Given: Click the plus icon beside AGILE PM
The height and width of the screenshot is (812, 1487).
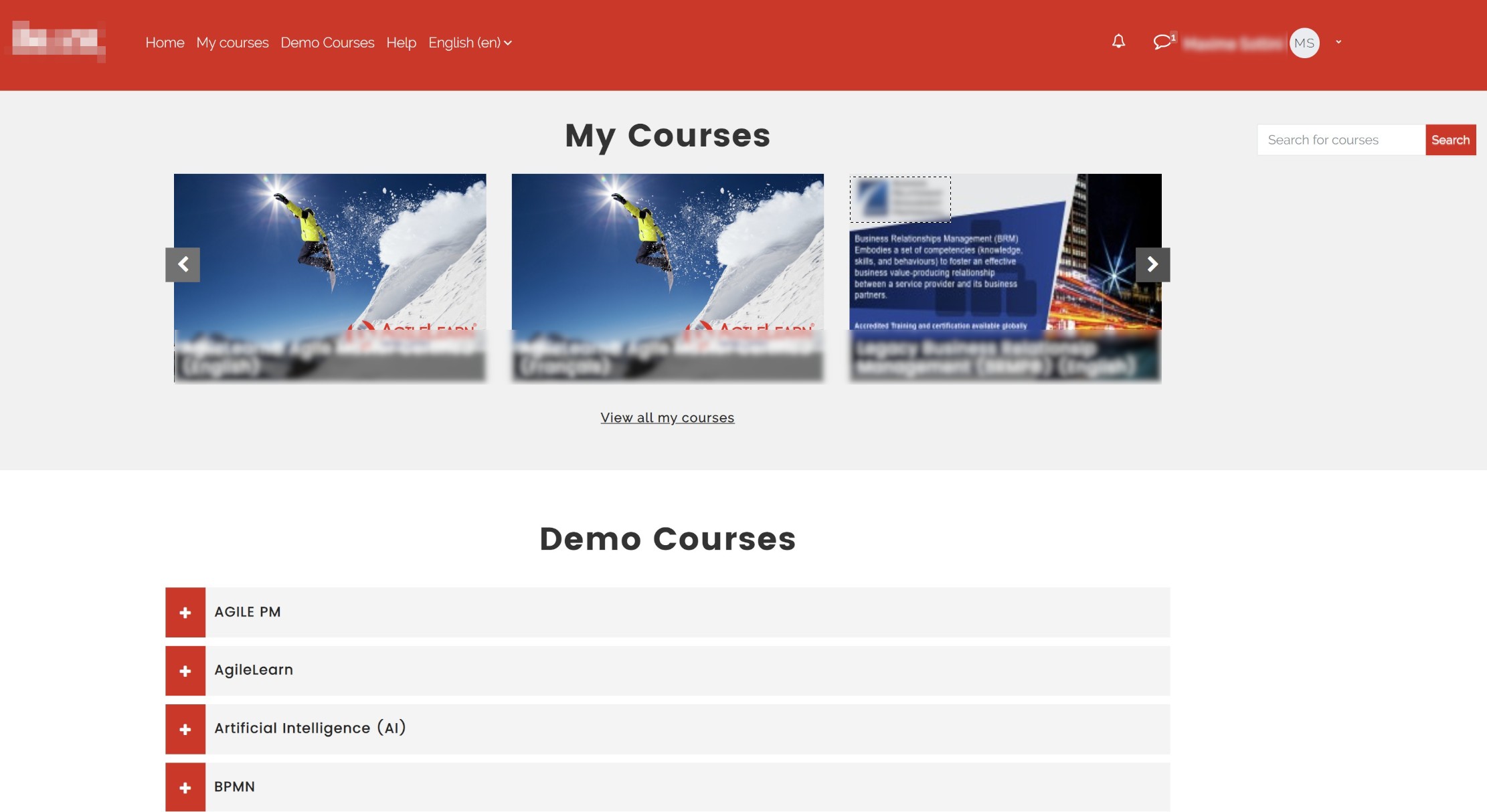Looking at the screenshot, I should pyautogui.click(x=185, y=611).
